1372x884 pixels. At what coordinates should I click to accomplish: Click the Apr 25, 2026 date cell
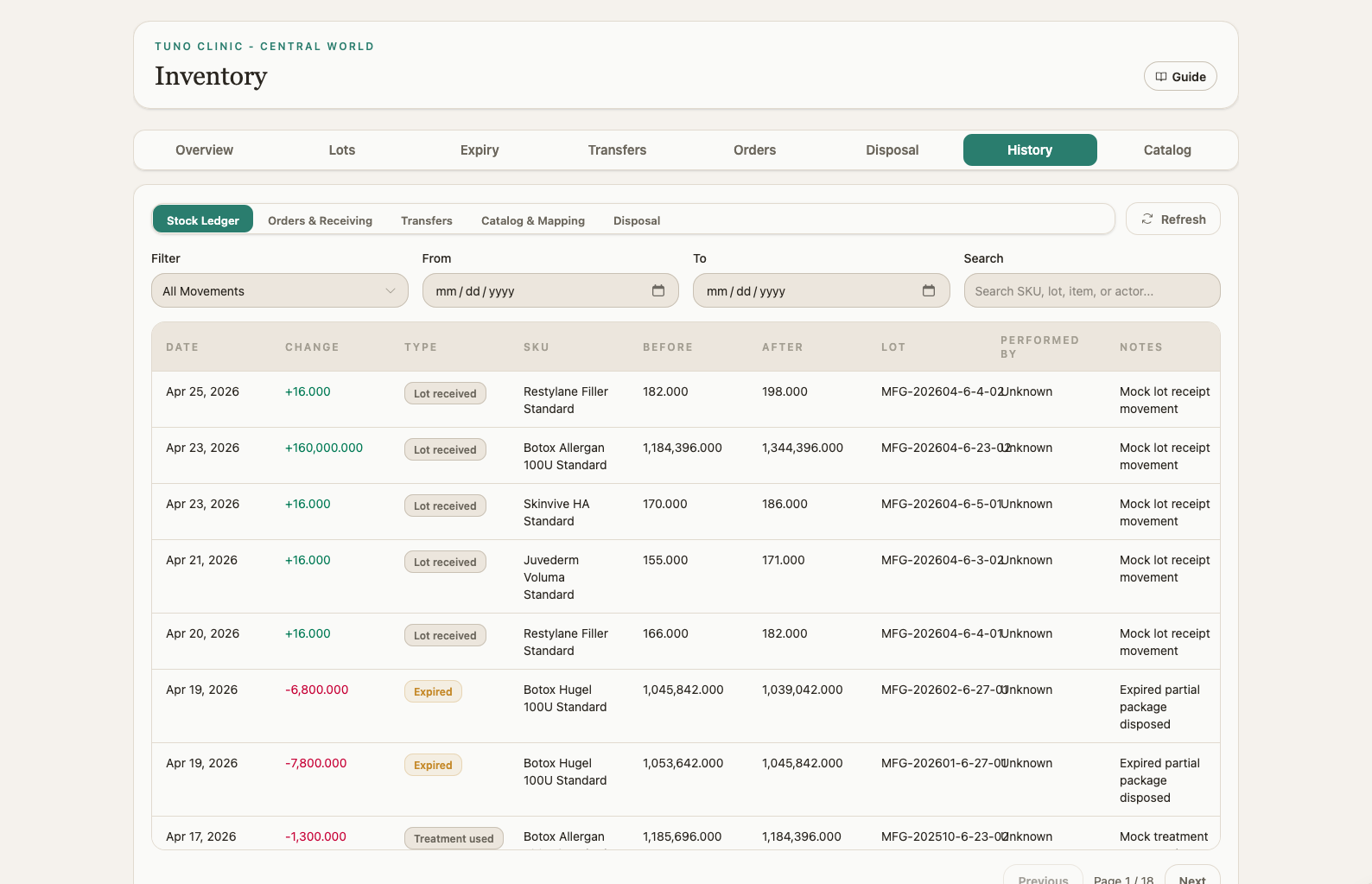(x=202, y=391)
